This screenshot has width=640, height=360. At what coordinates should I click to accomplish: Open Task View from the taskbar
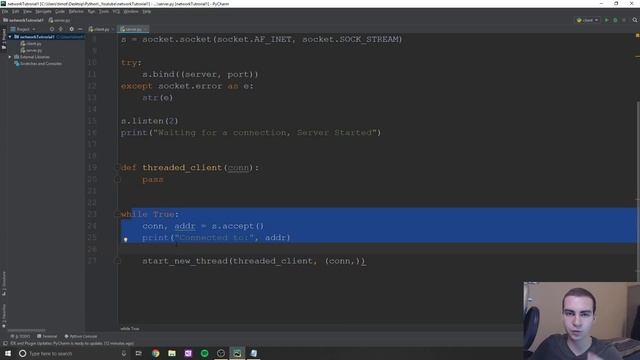[139, 353]
